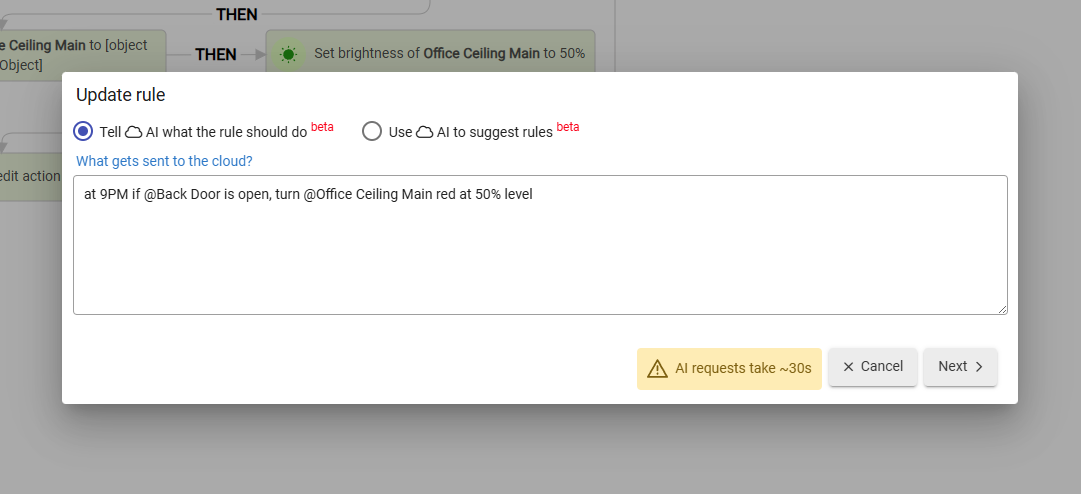Click the text area resize handle
1081x494 pixels.
tap(1001, 309)
